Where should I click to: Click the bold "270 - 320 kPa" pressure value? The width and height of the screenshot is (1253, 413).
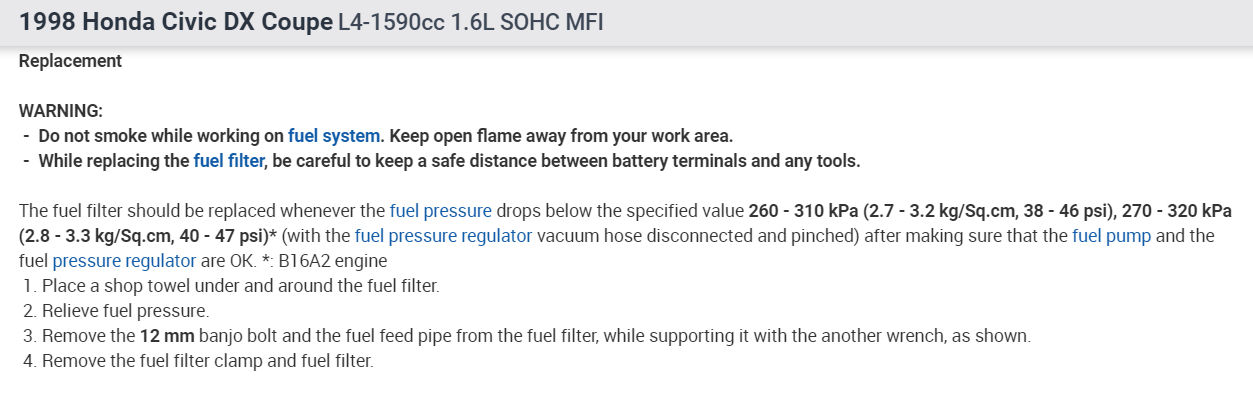[x=1176, y=211]
